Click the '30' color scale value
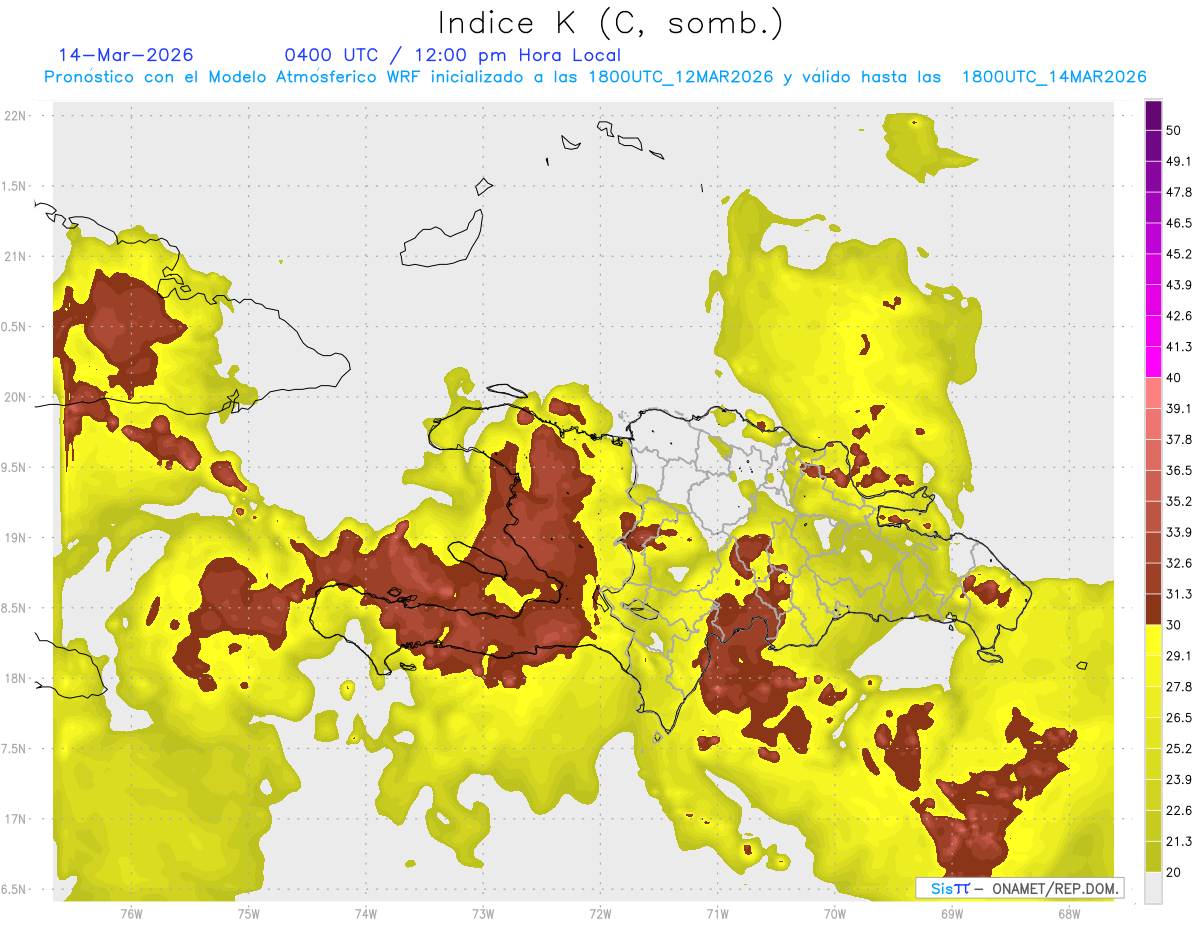This screenshot has height=927, width=1200. (x=1174, y=625)
